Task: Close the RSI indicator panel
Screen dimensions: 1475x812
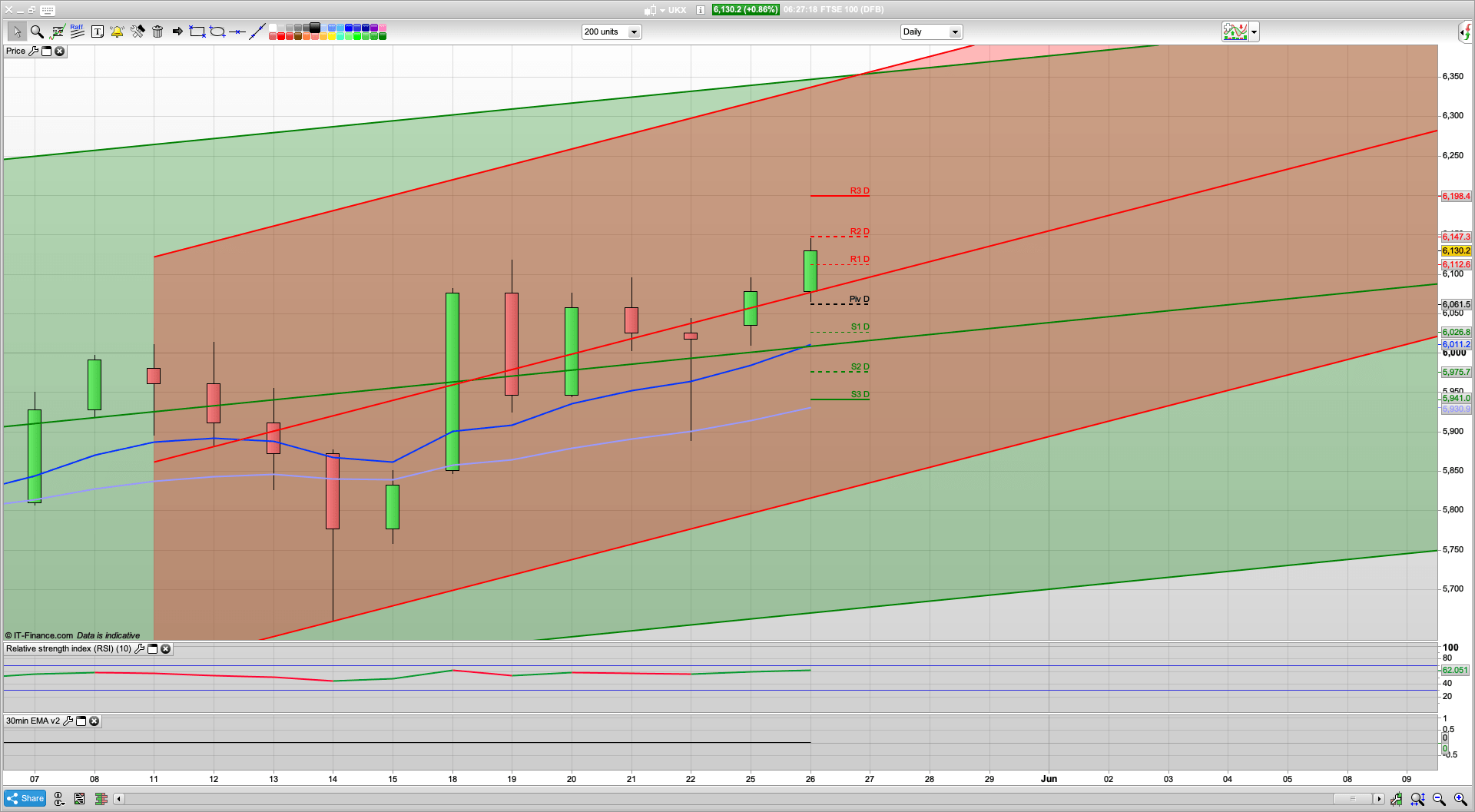Action: coord(165,649)
